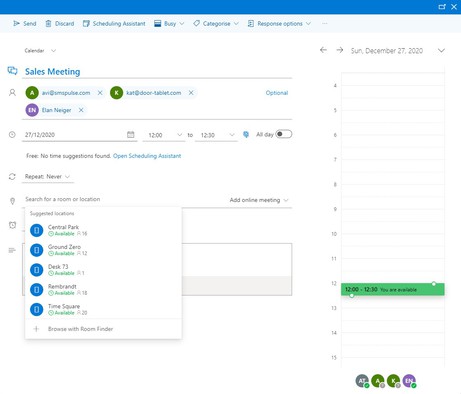The height and width of the screenshot is (394, 461).
Task: Expand the Sun, December 27, 2020 date dropdown
Action: [441, 51]
